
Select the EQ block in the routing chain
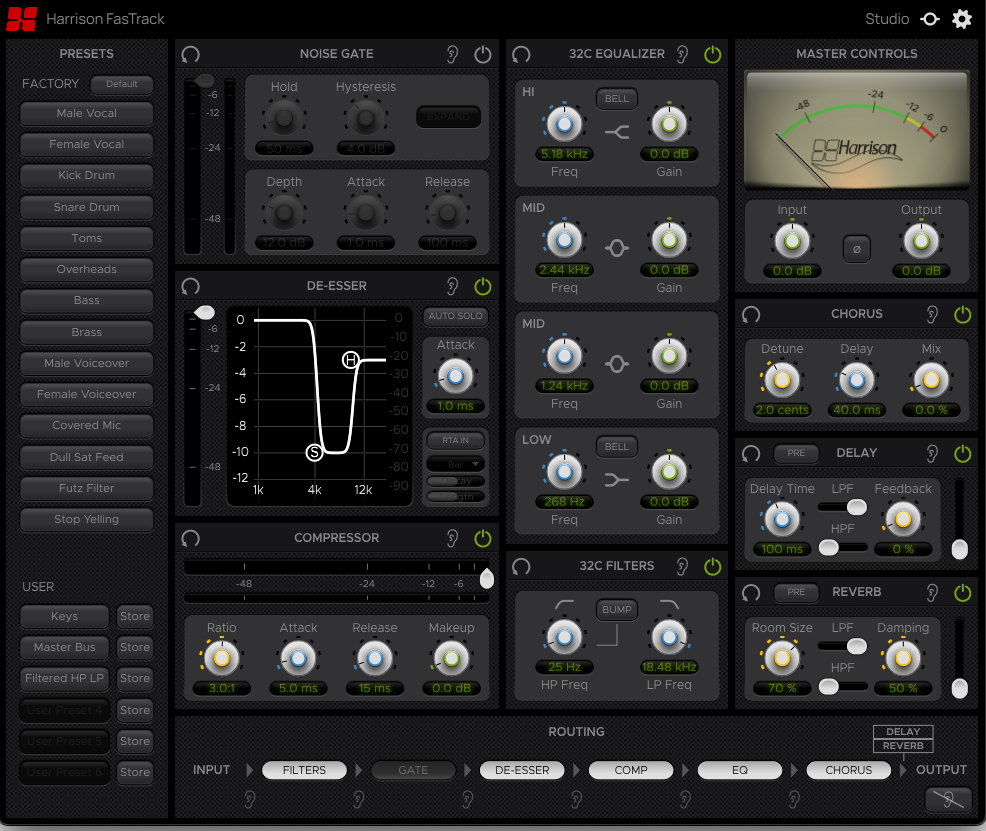[x=740, y=770]
